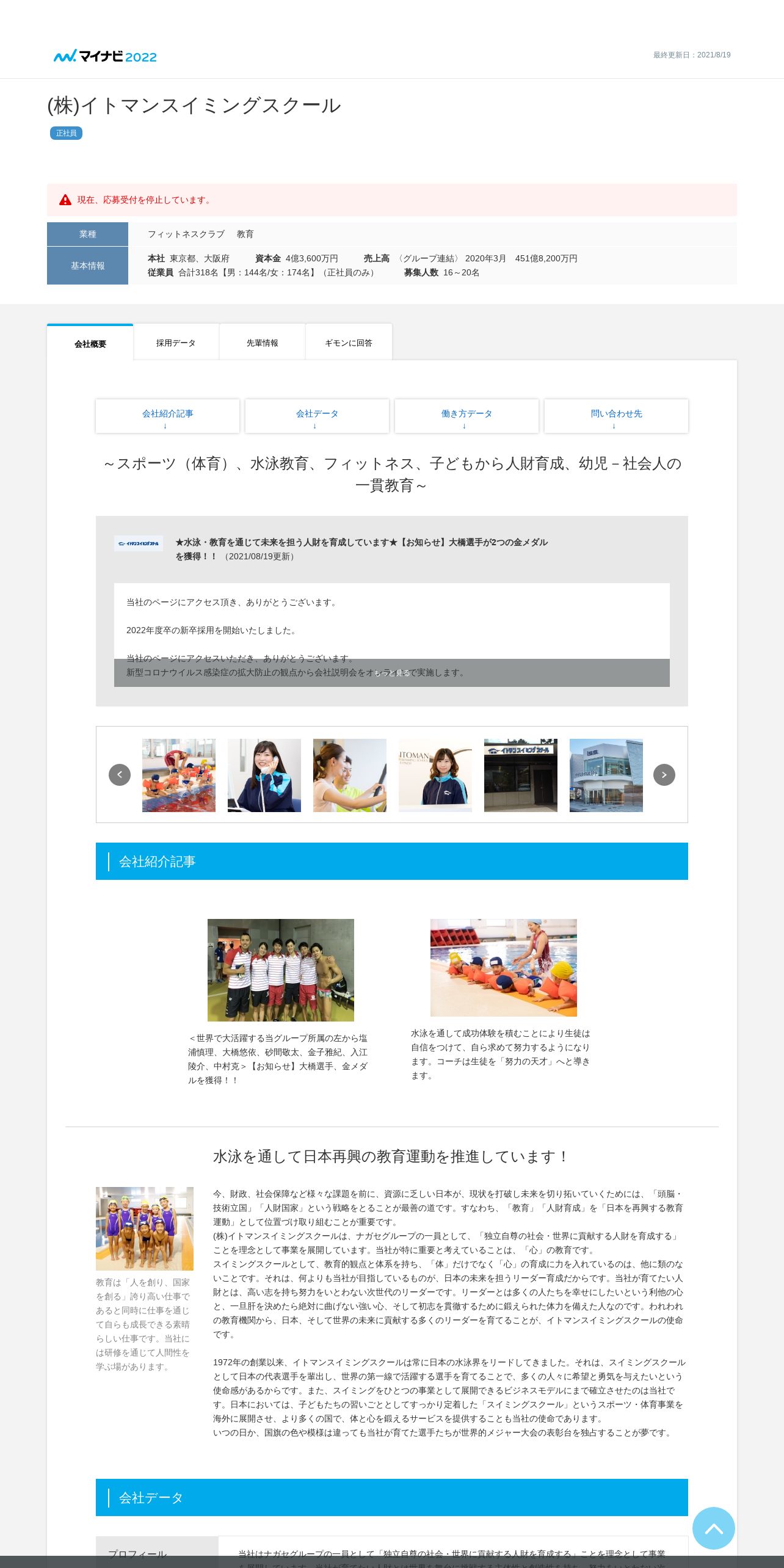Click the red warning triangle icon
Viewport: 784px width, 1568px height.
[x=65, y=200]
